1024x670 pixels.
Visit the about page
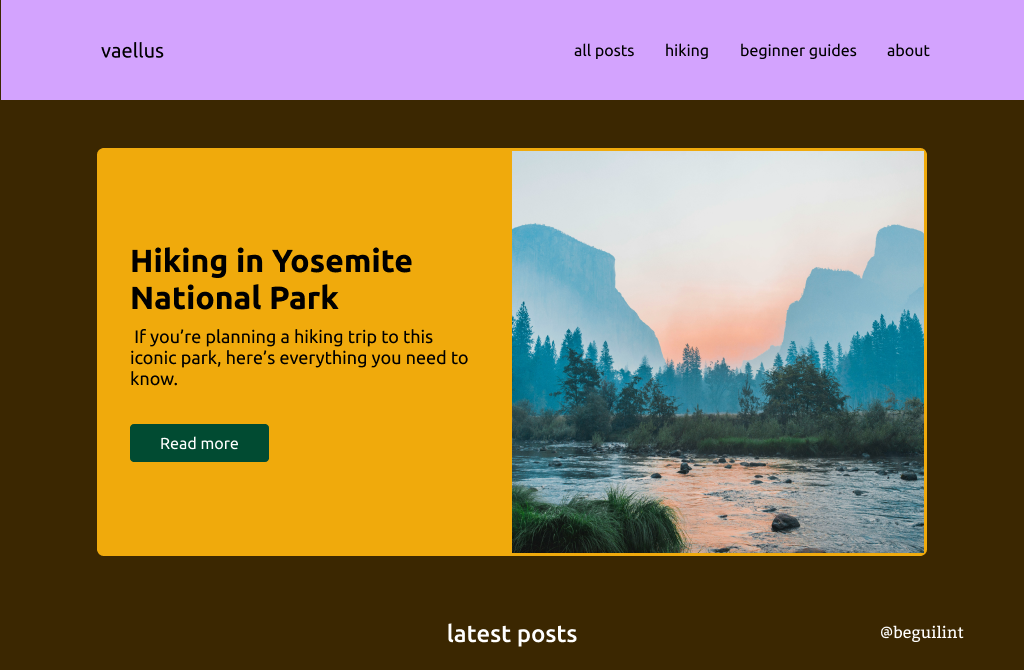pos(908,51)
